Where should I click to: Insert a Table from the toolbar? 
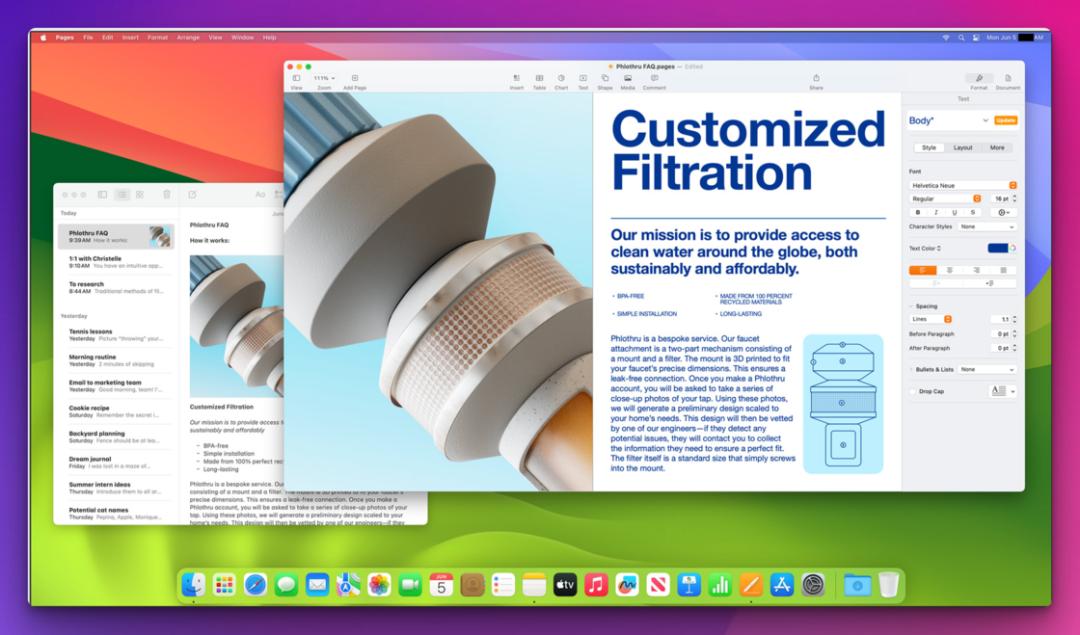[539, 79]
